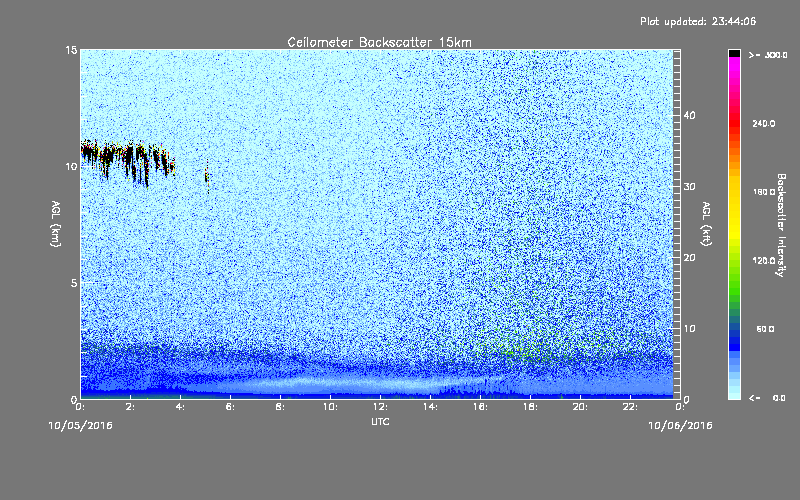Click the colorbar value 180.0
The width and height of the screenshot is (800, 500).
pyautogui.click(x=763, y=192)
